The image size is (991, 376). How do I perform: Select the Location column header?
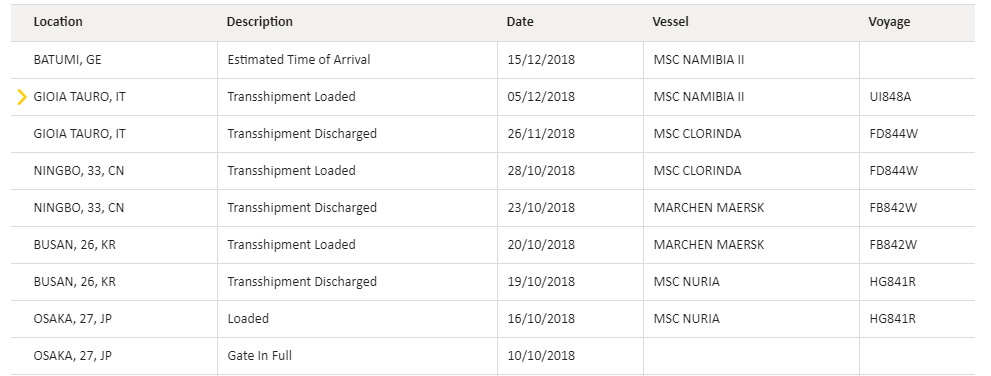[58, 21]
